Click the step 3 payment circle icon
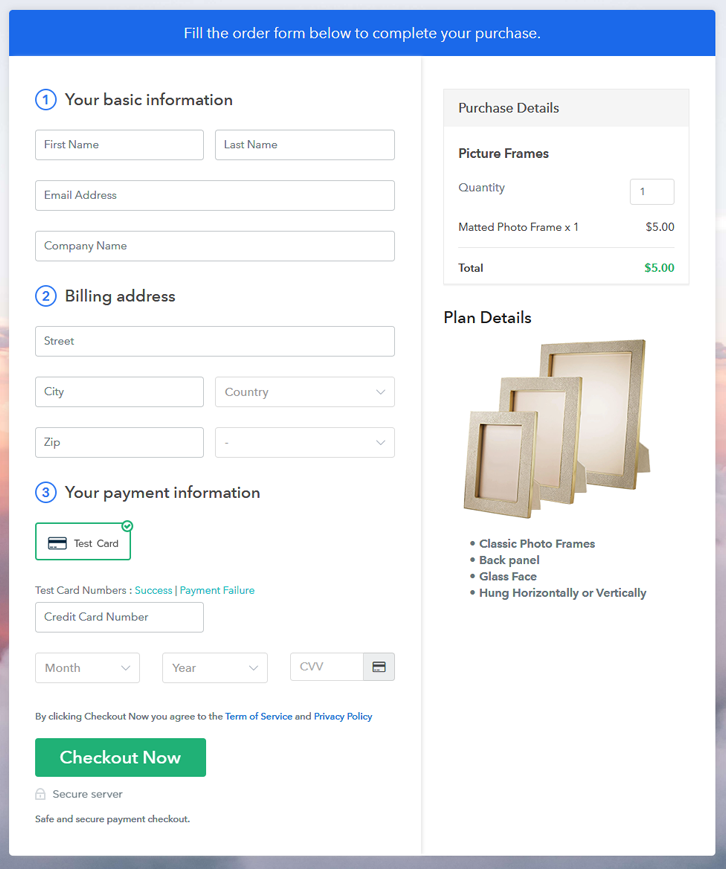The image size is (726, 869). 46,492
